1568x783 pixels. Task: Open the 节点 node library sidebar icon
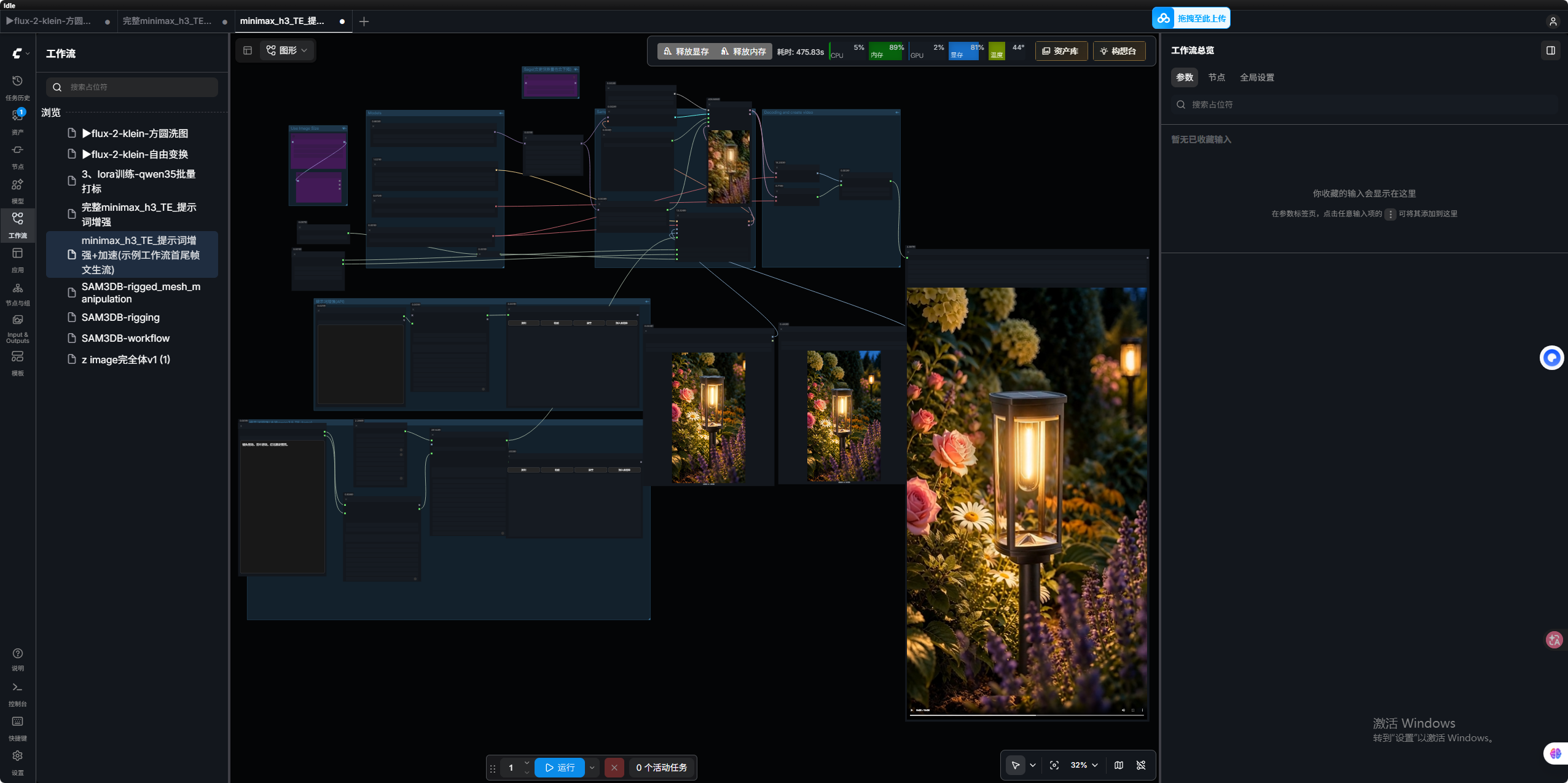point(17,156)
